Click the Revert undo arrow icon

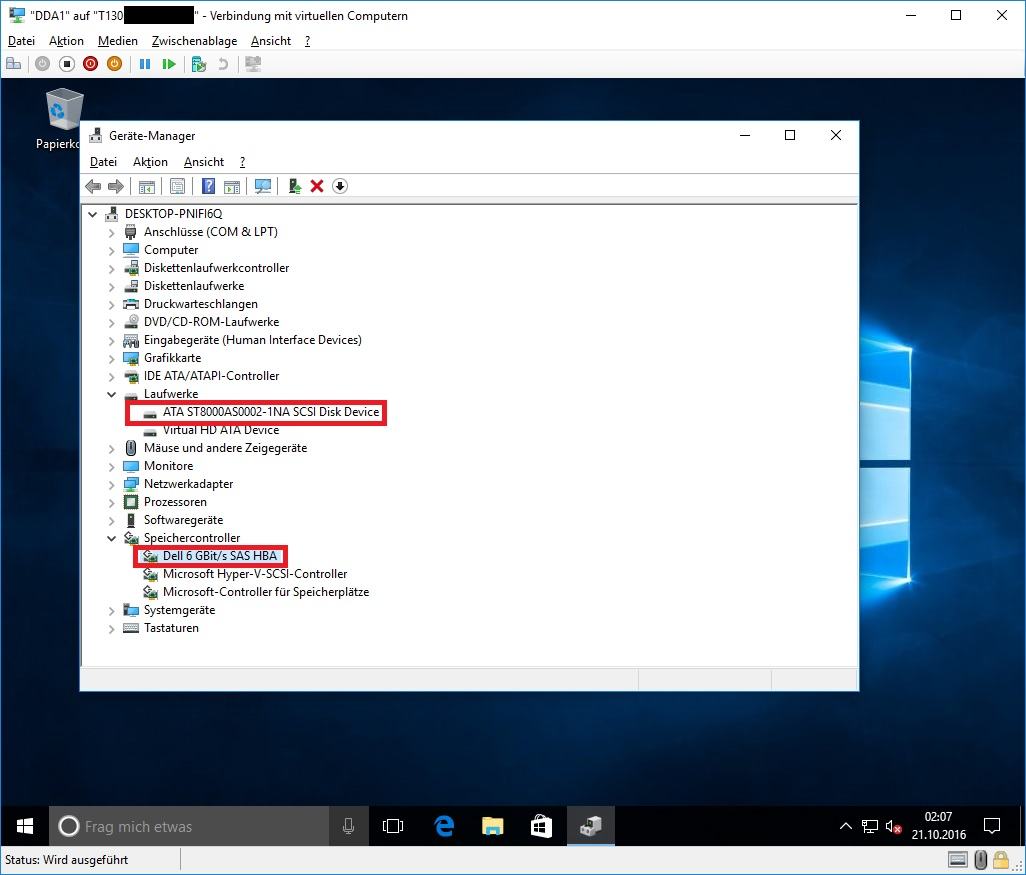tap(223, 63)
